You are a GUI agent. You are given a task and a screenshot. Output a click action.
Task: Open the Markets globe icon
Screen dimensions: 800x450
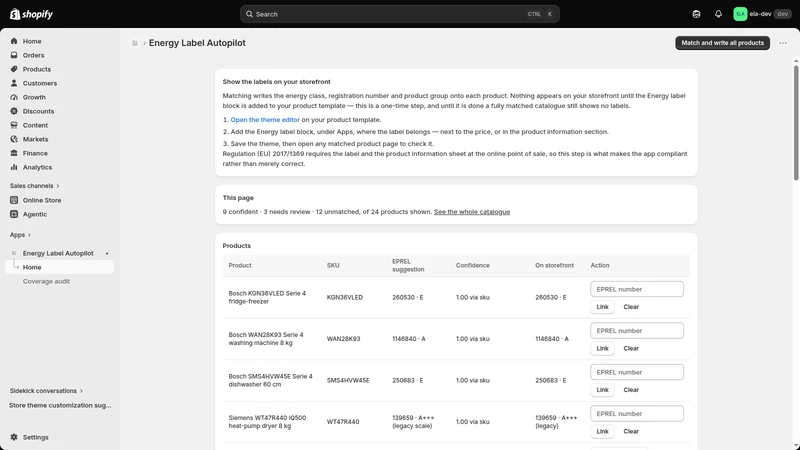pyautogui.click(x=14, y=139)
